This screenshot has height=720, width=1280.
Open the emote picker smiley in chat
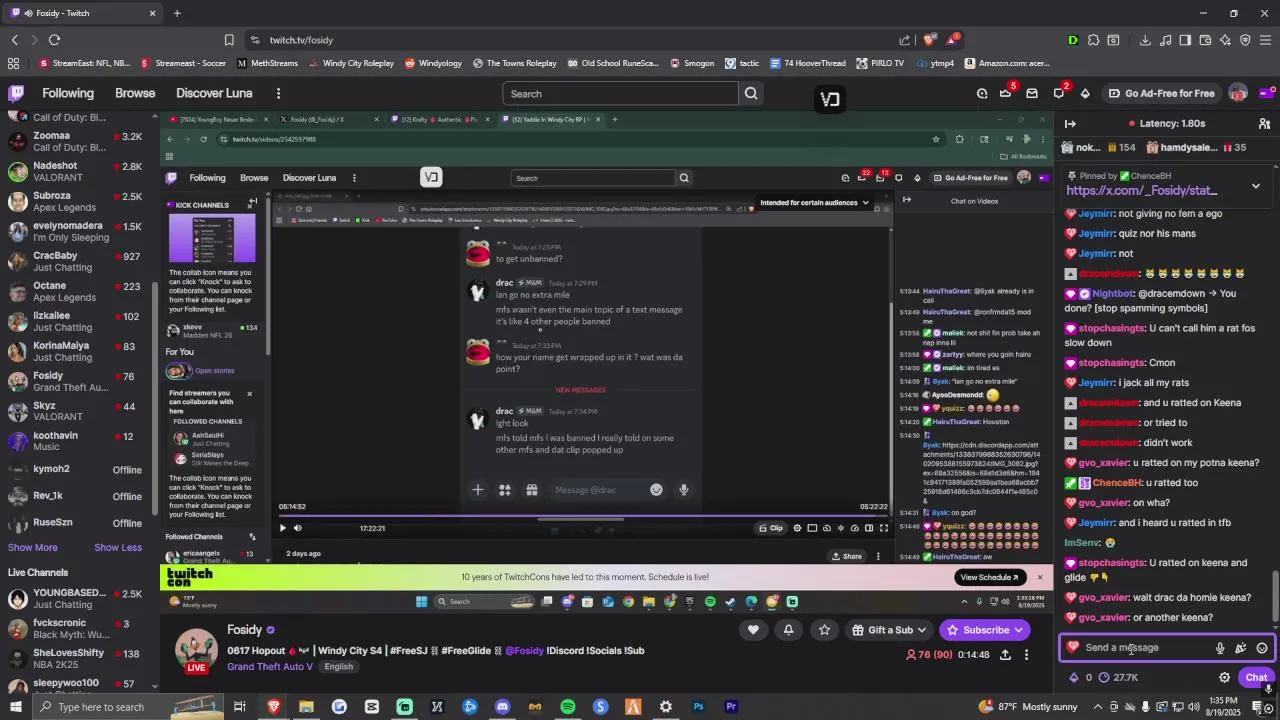(x=1262, y=648)
